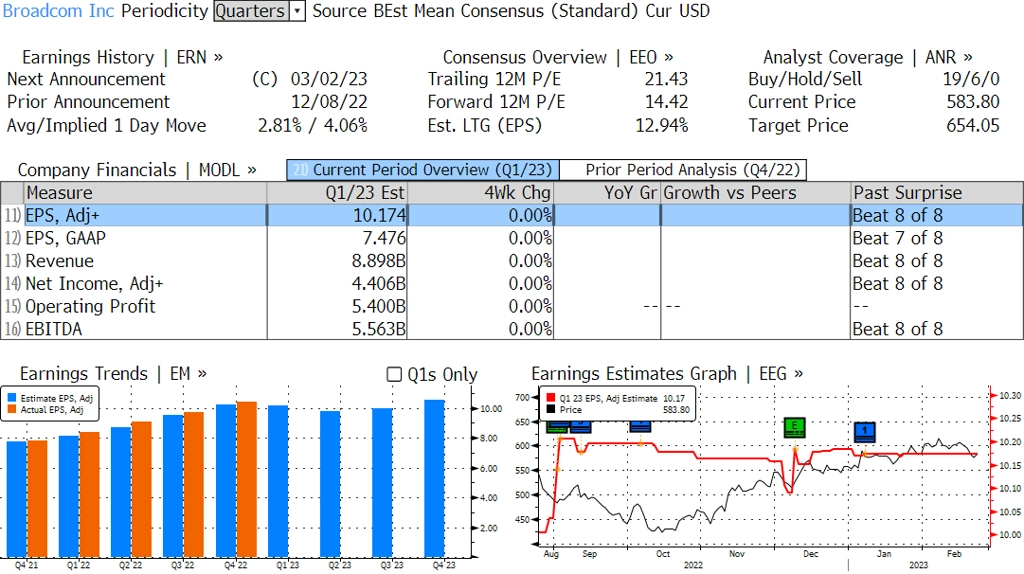Click the 8.898B revenue estimate
Viewport: 1024px width, 574px height.
point(379,261)
